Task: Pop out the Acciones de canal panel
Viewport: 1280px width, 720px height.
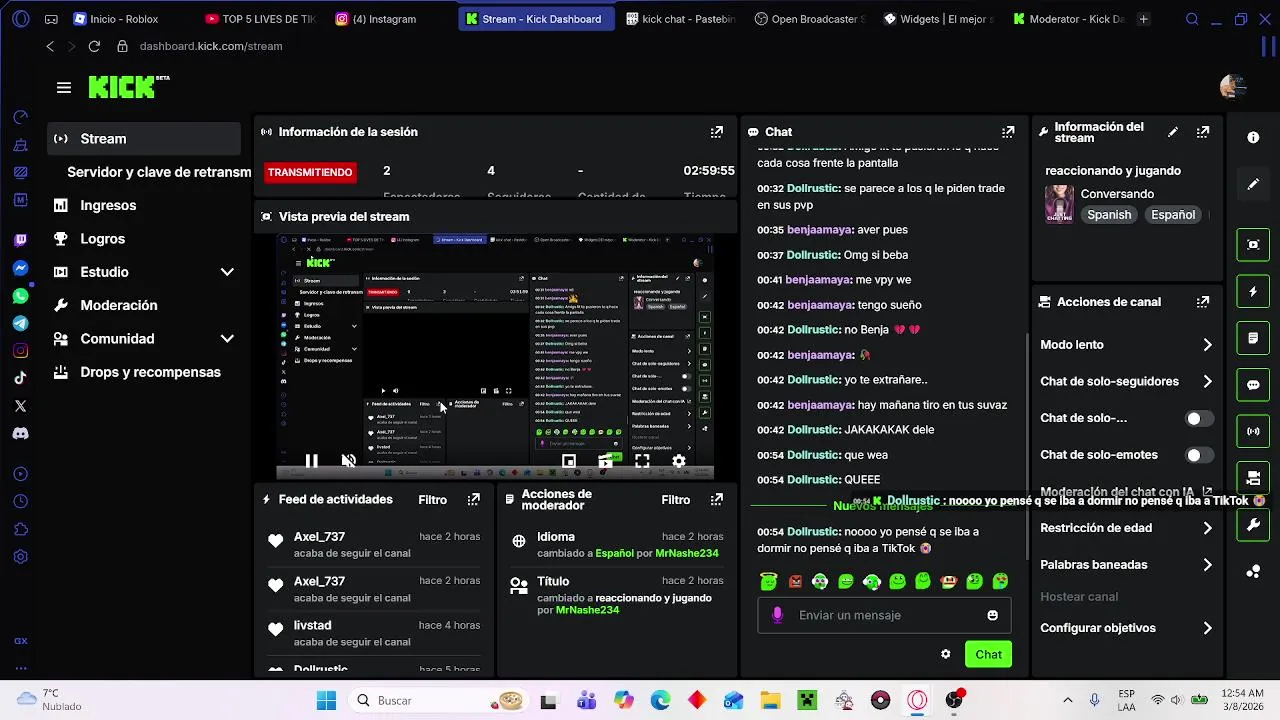Action: (1203, 302)
